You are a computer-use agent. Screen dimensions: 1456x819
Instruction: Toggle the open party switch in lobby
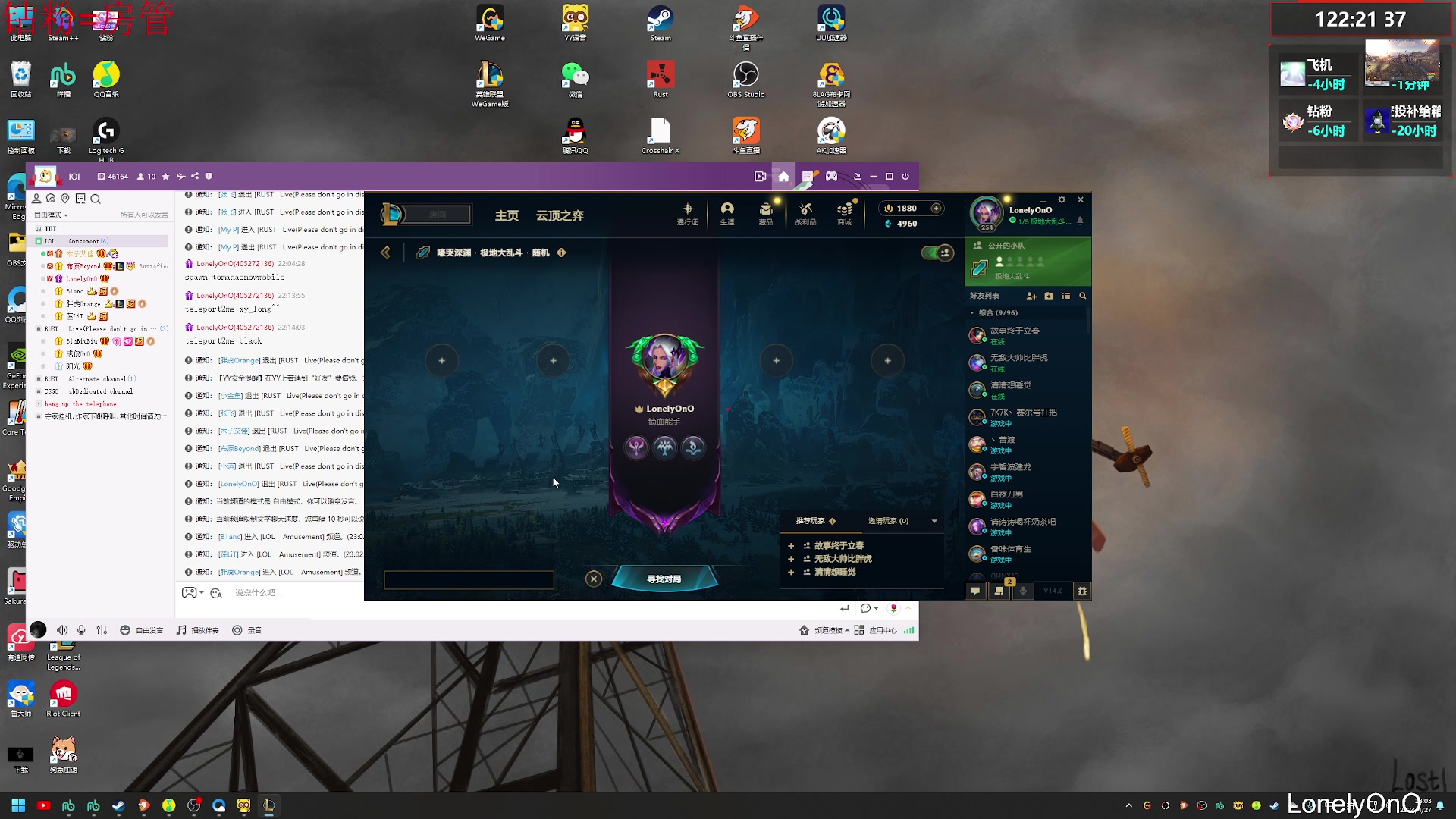tap(937, 253)
